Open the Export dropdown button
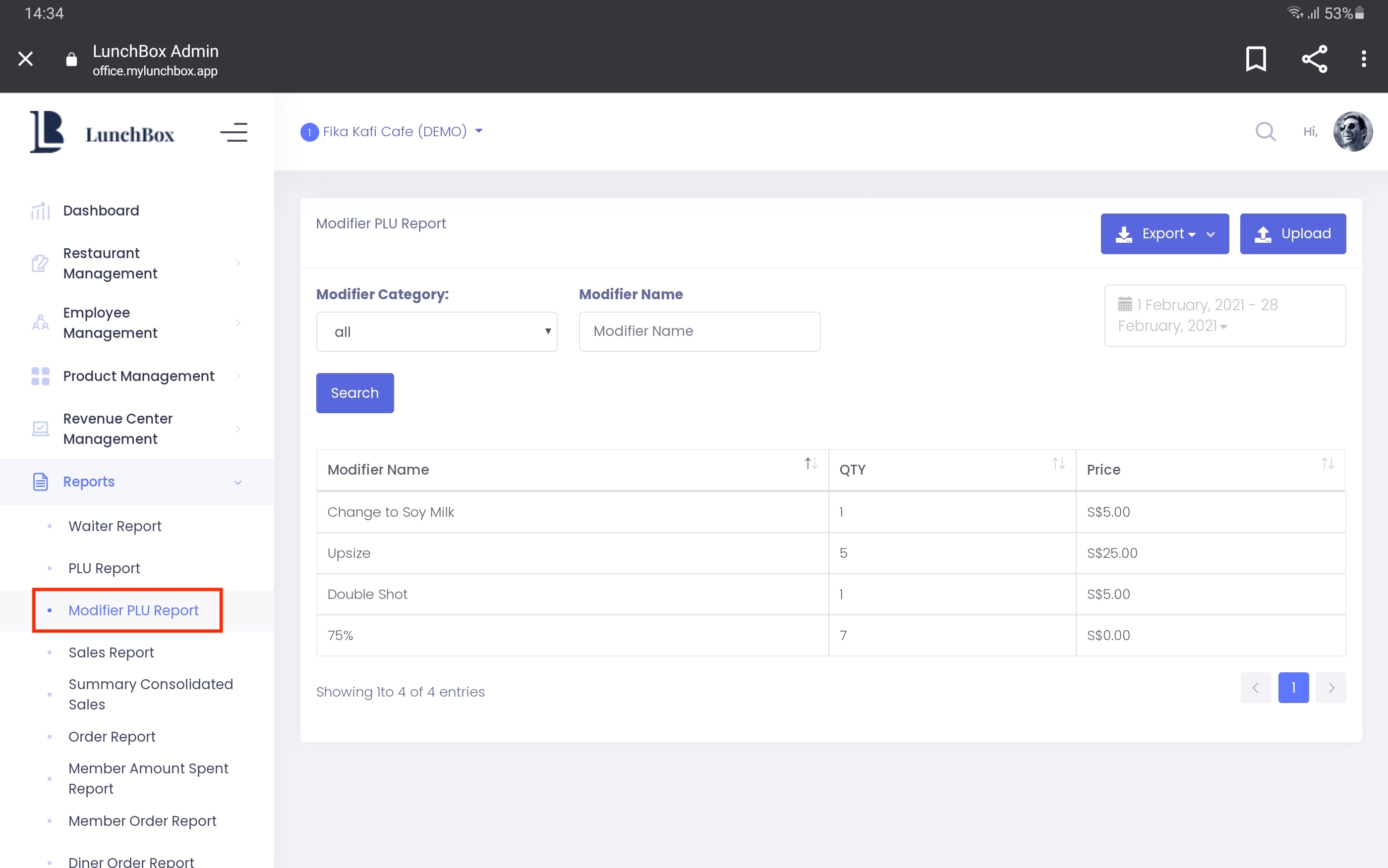The width and height of the screenshot is (1388, 868). pos(1164,234)
